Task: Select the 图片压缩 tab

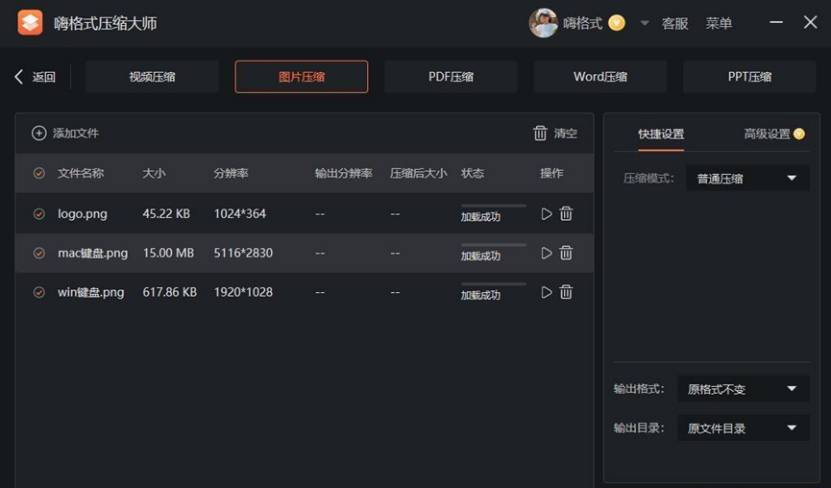Action: [301, 77]
